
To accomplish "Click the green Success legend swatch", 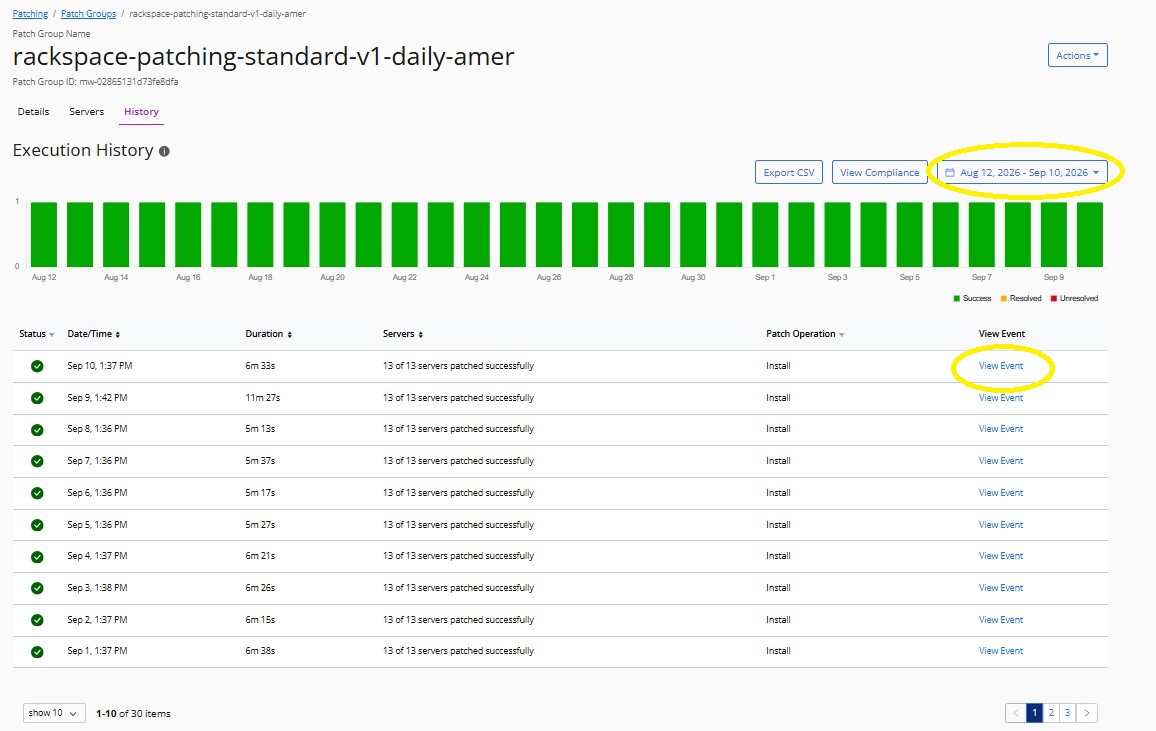I will pyautogui.click(x=957, y=298).
